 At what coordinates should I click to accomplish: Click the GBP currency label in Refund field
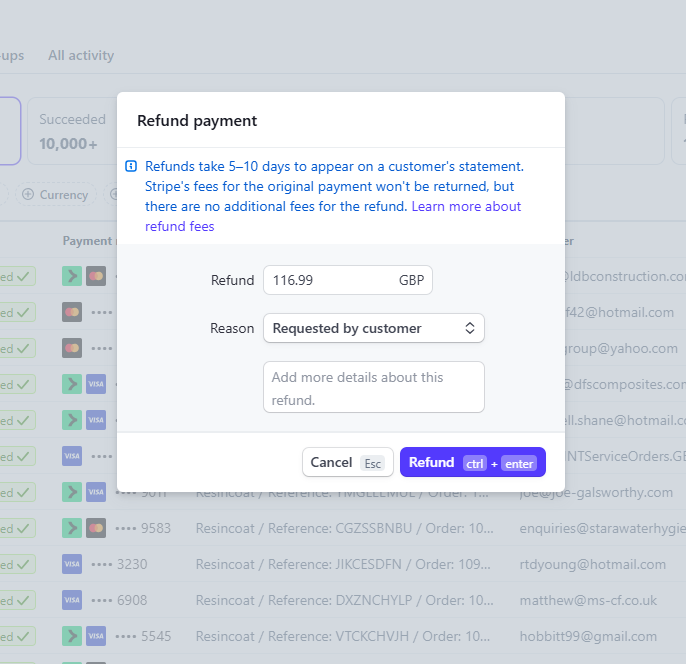pos(411,280)
